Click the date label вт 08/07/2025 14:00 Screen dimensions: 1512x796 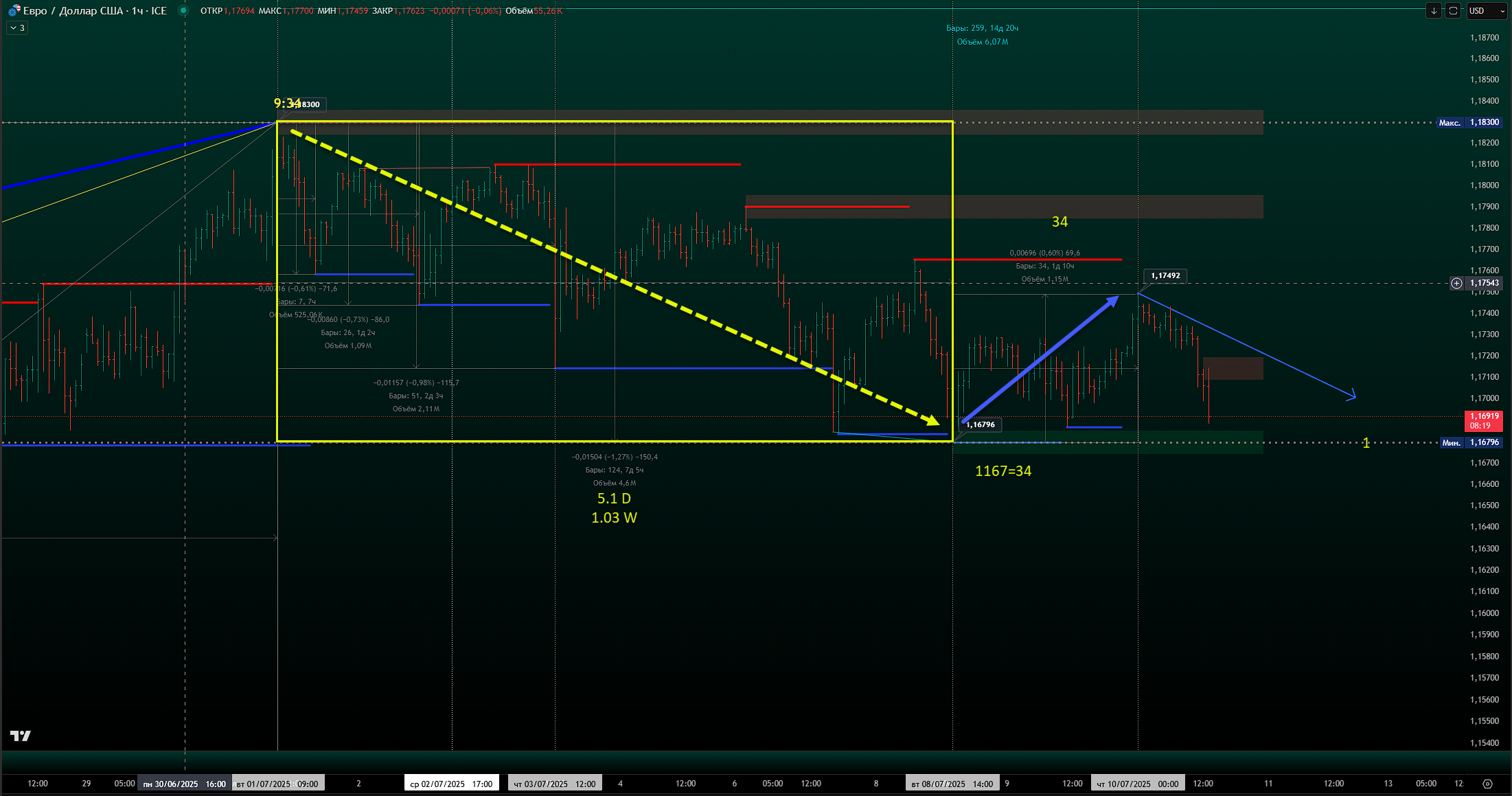[952, 784]
